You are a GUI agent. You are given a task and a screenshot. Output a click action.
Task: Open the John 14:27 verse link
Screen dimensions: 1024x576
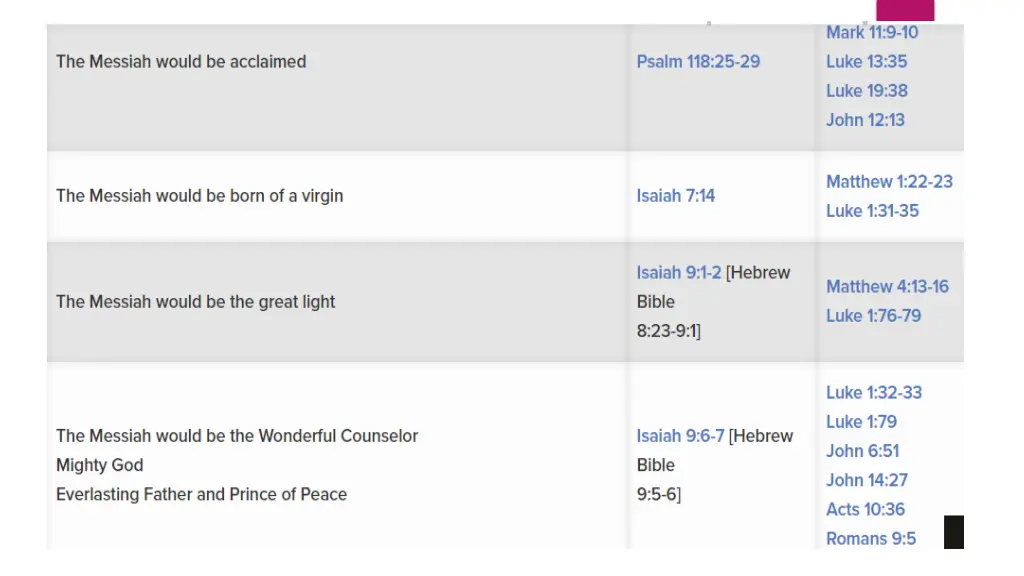click(867, 481)
